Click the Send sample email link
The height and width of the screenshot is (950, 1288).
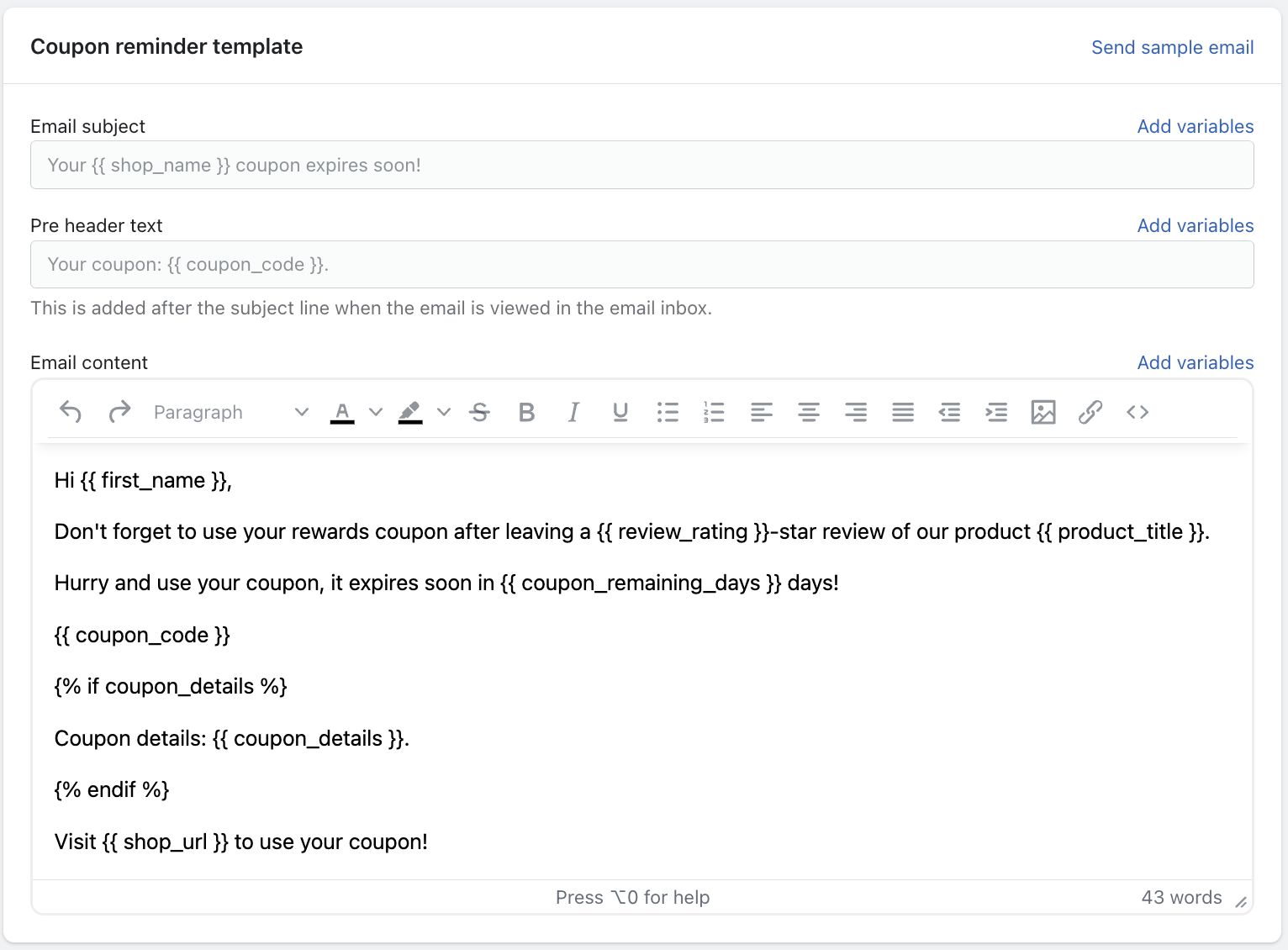click(1172, 47)
